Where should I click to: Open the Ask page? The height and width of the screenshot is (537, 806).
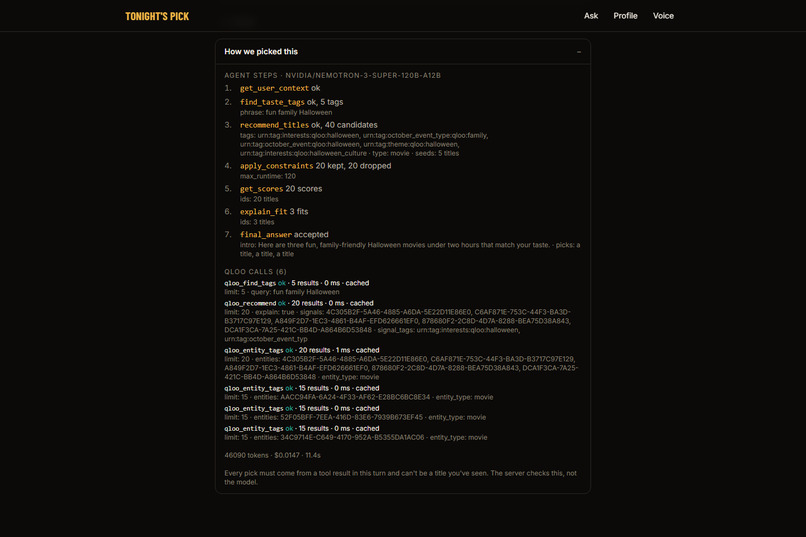[x=591, y=16]
